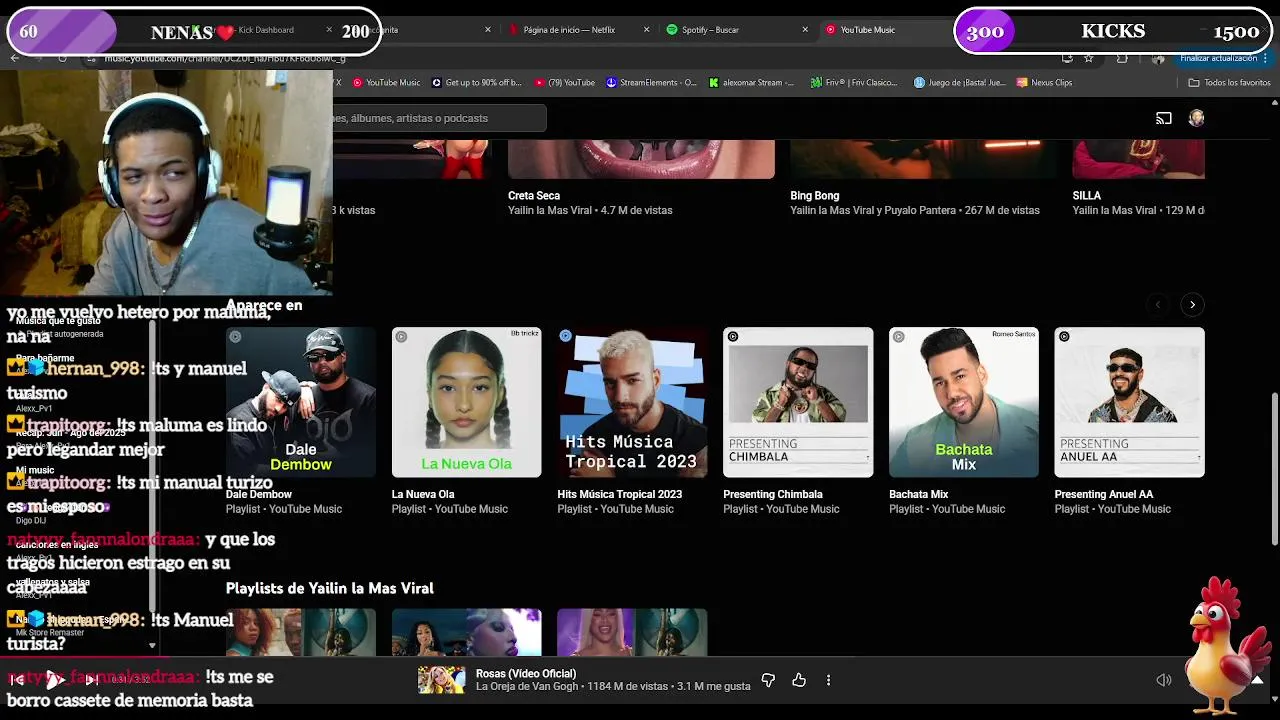Like the song Rosas in player bar
Screen dimensions: 1280x720
799,680
